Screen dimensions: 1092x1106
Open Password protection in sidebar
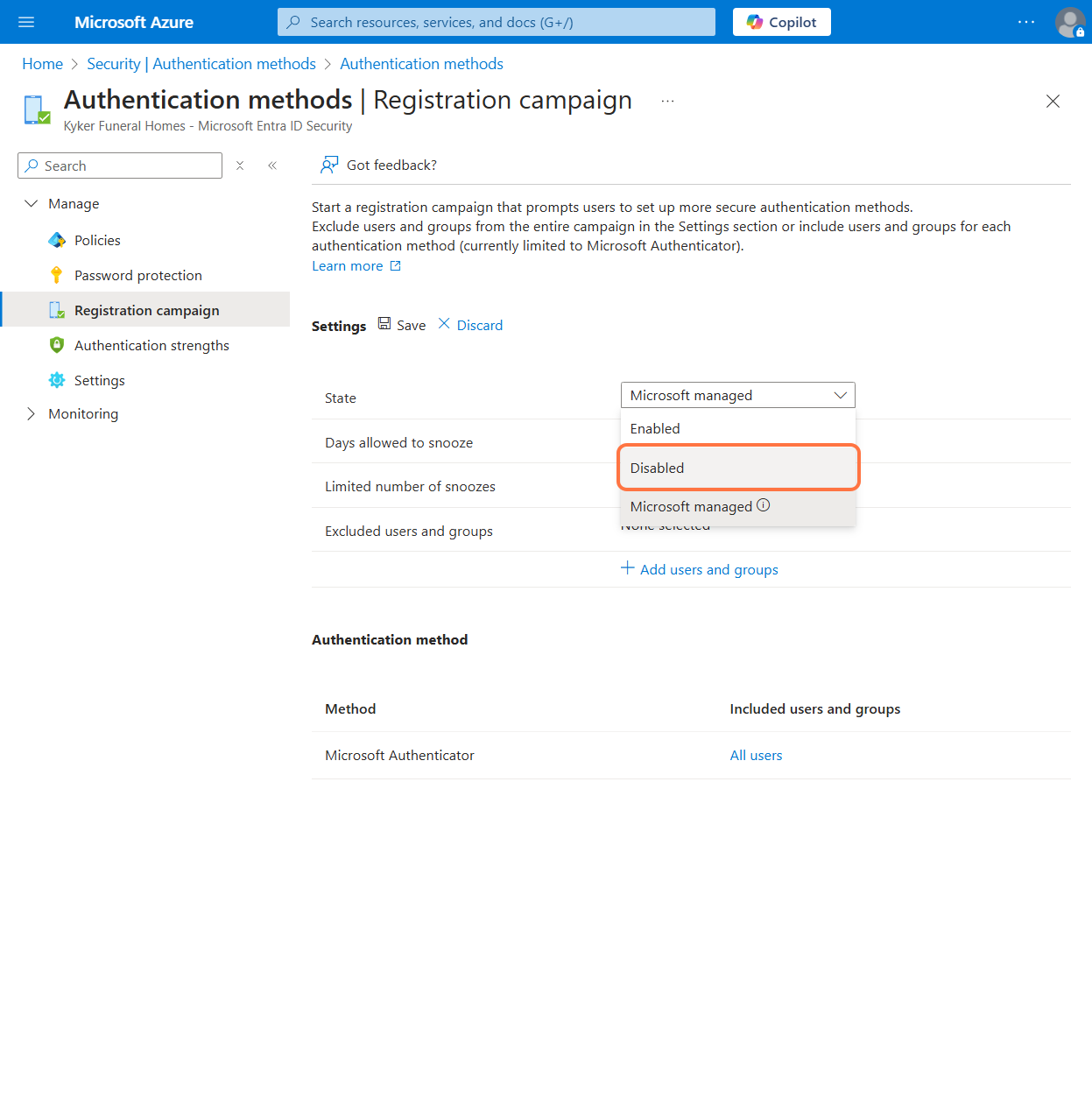138,275
